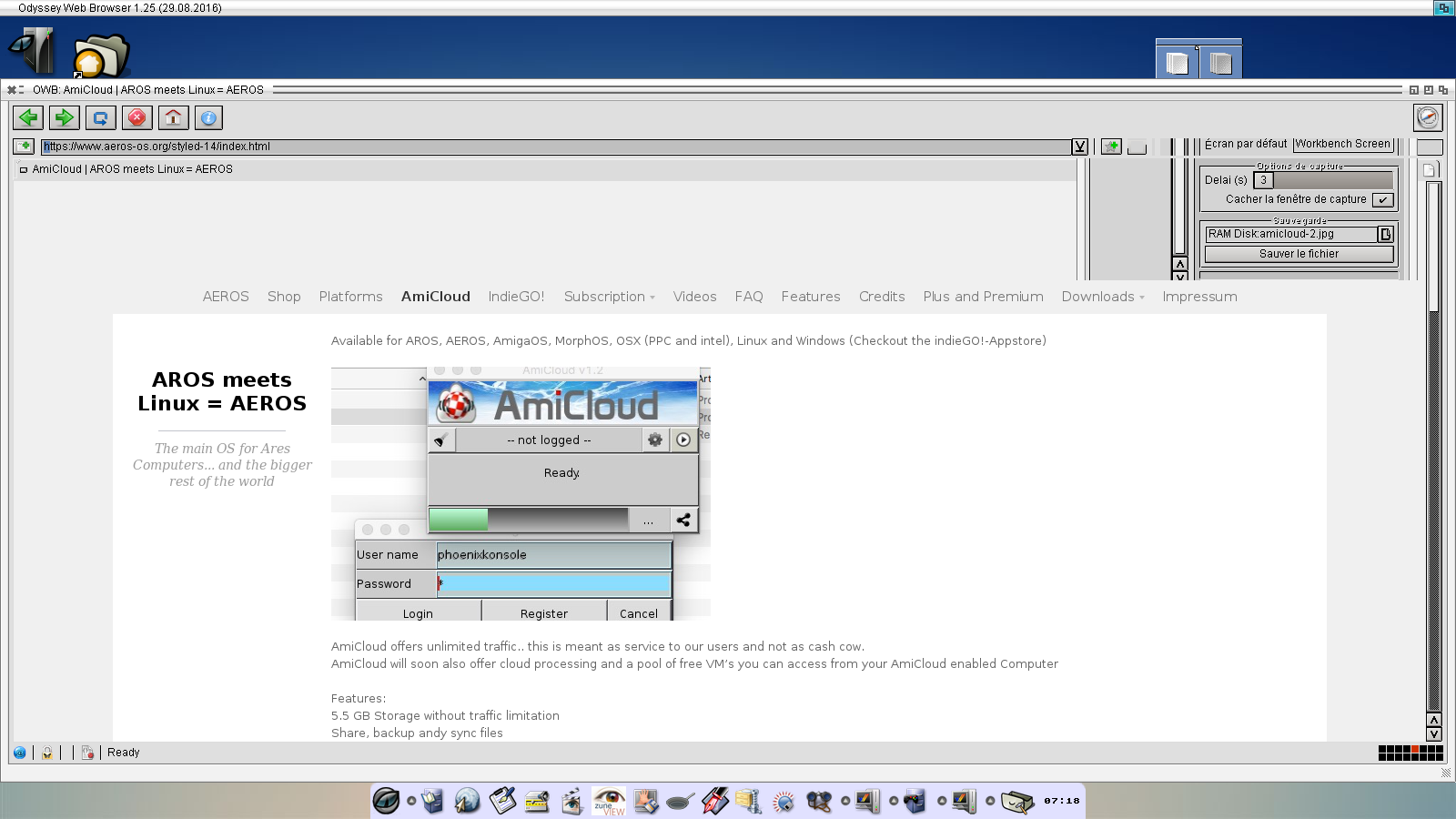
Task: Expand the Subscription menu
Action: click(x=609, y=297)
